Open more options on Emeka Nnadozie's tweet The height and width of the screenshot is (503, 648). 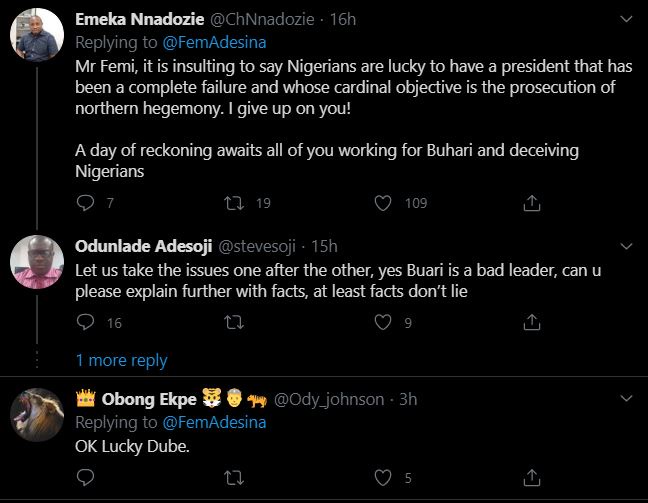point(627,18)
